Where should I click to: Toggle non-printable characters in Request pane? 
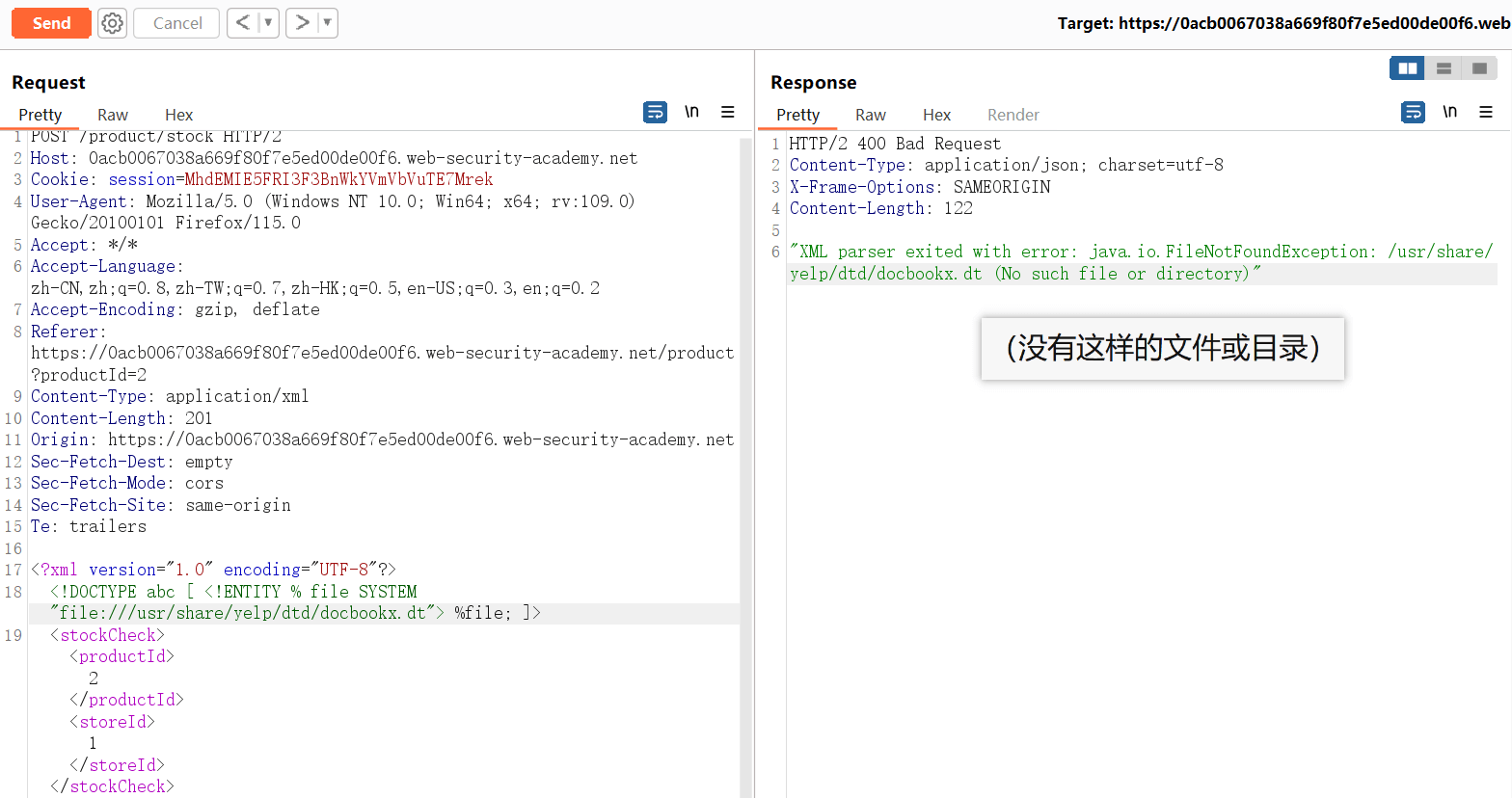click(x=691, y=112)
